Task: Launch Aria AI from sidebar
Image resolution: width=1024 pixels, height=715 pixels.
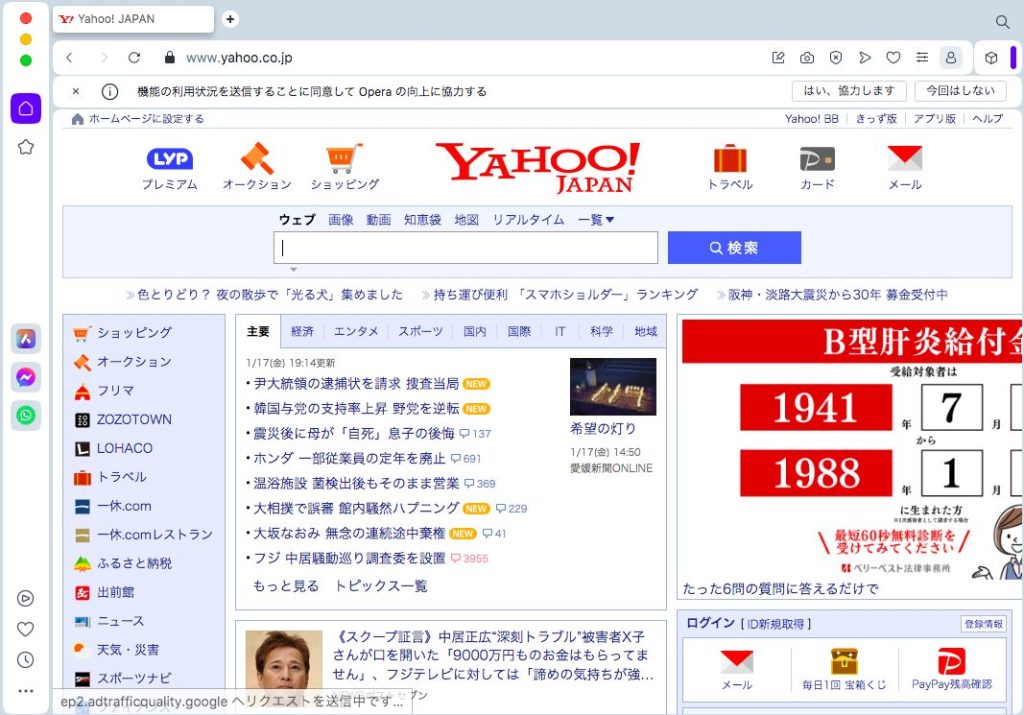Action: point(25,339)
